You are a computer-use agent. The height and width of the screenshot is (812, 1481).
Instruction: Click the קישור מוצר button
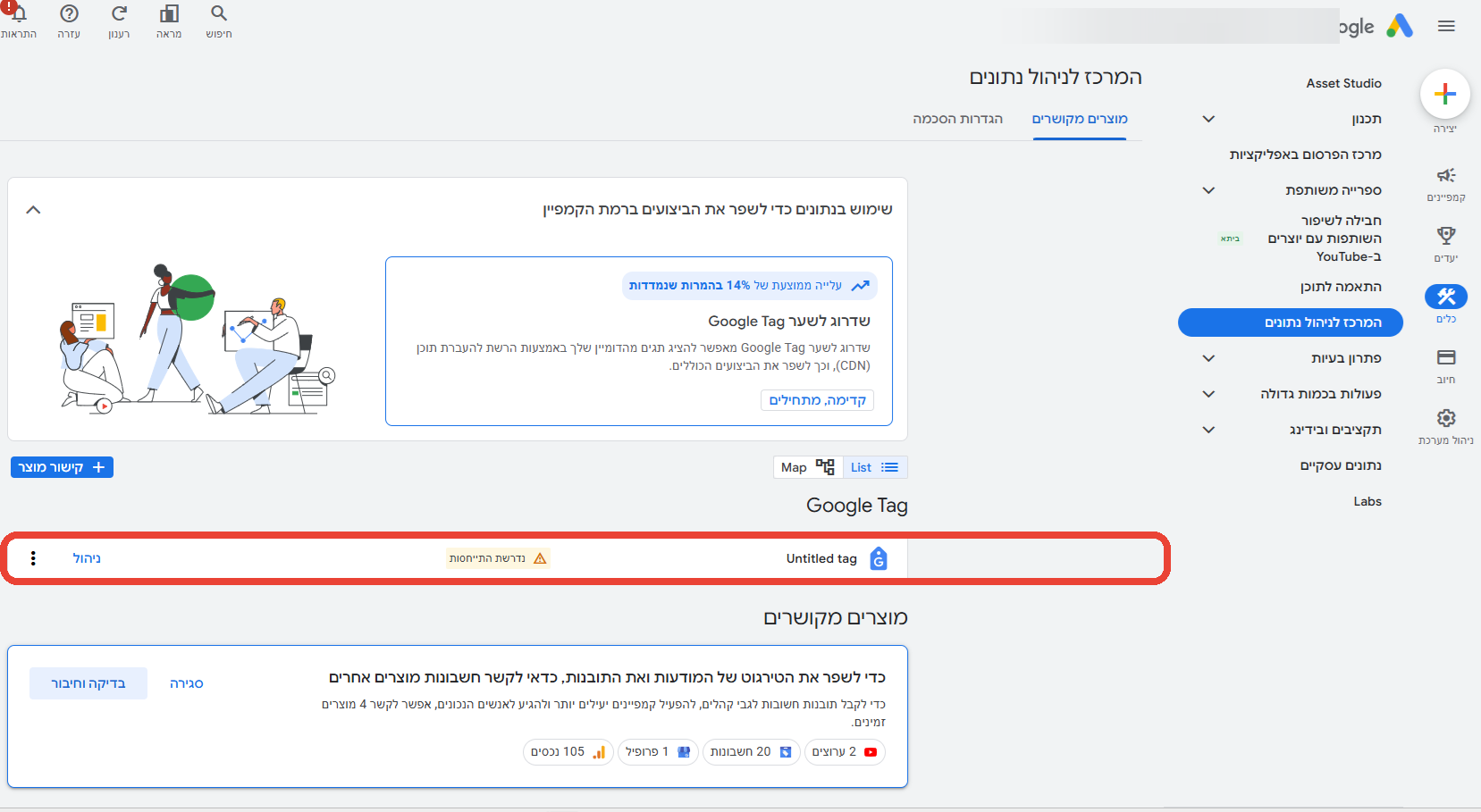coord(62,467)
